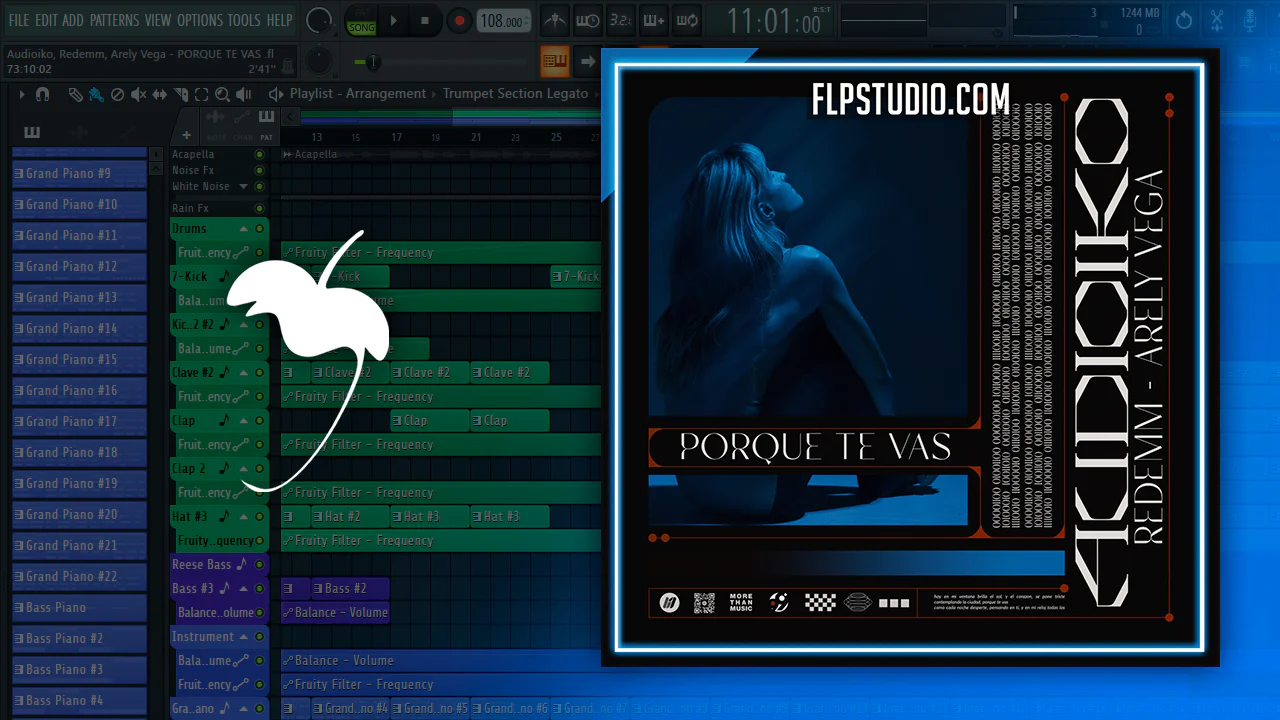The height and width of the screenshot is (720, 1280).
Task: Collapse the Clap 2 track group arrow
Action: (242, 468)
